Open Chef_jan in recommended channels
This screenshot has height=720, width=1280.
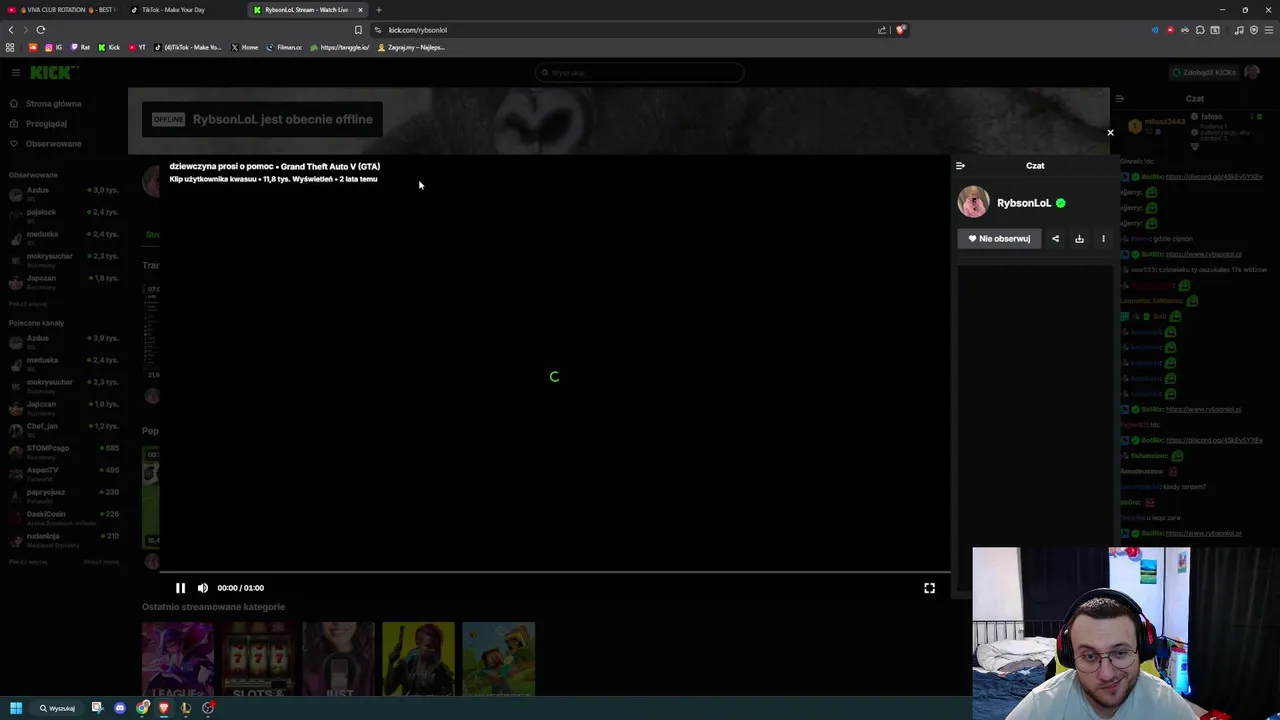click(x=63, y=428)
